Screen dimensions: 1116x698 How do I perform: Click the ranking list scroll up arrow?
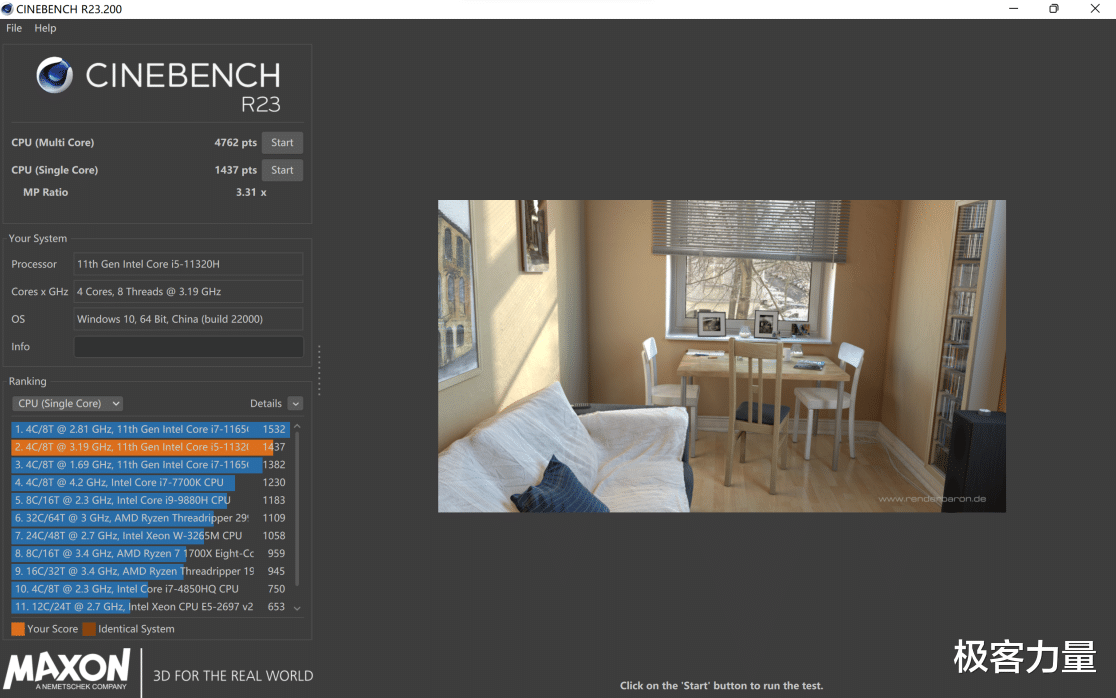pyautogui.click(x=298, y=426)
